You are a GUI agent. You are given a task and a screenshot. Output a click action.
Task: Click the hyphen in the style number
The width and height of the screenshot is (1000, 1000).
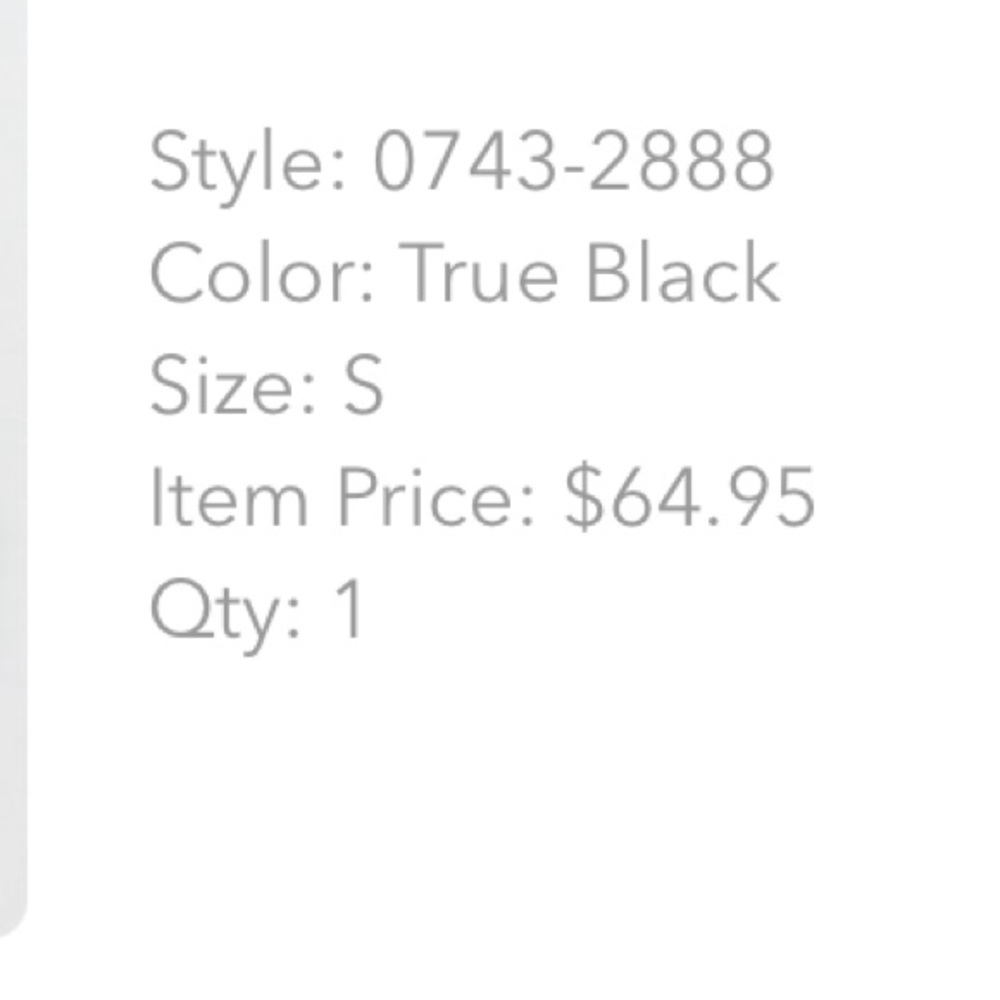coord(573,166)
